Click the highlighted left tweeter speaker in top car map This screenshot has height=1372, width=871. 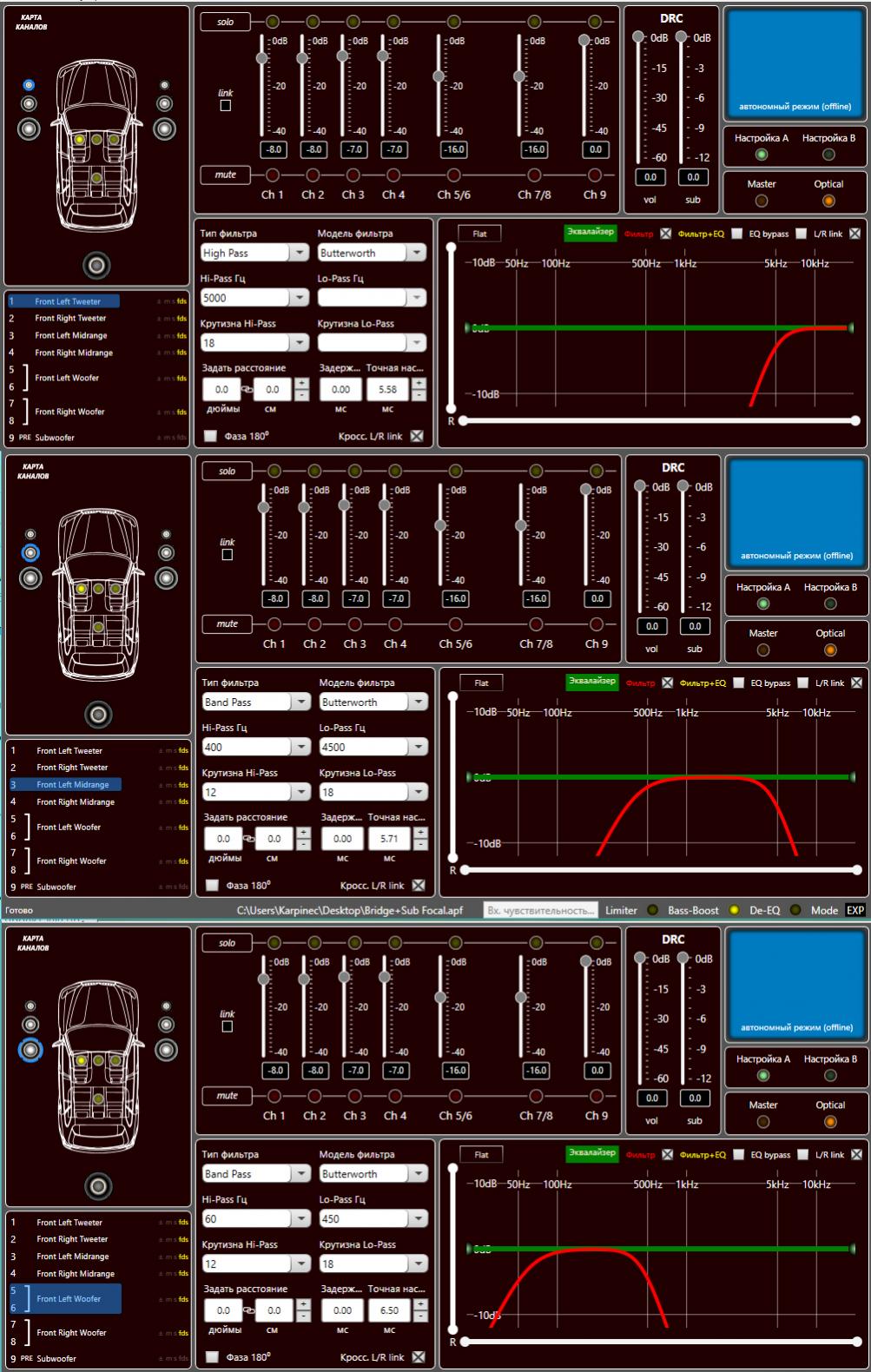pyautogui.click(x=29, y=85)
